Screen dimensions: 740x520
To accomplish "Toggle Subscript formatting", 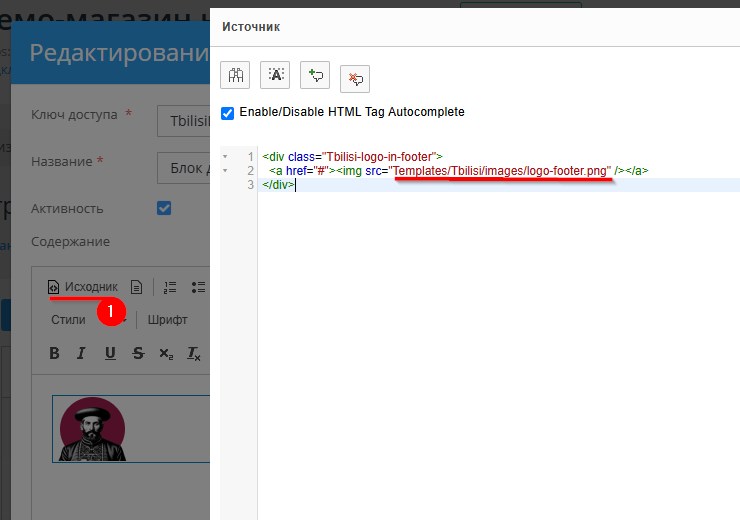I will (166, 353).
